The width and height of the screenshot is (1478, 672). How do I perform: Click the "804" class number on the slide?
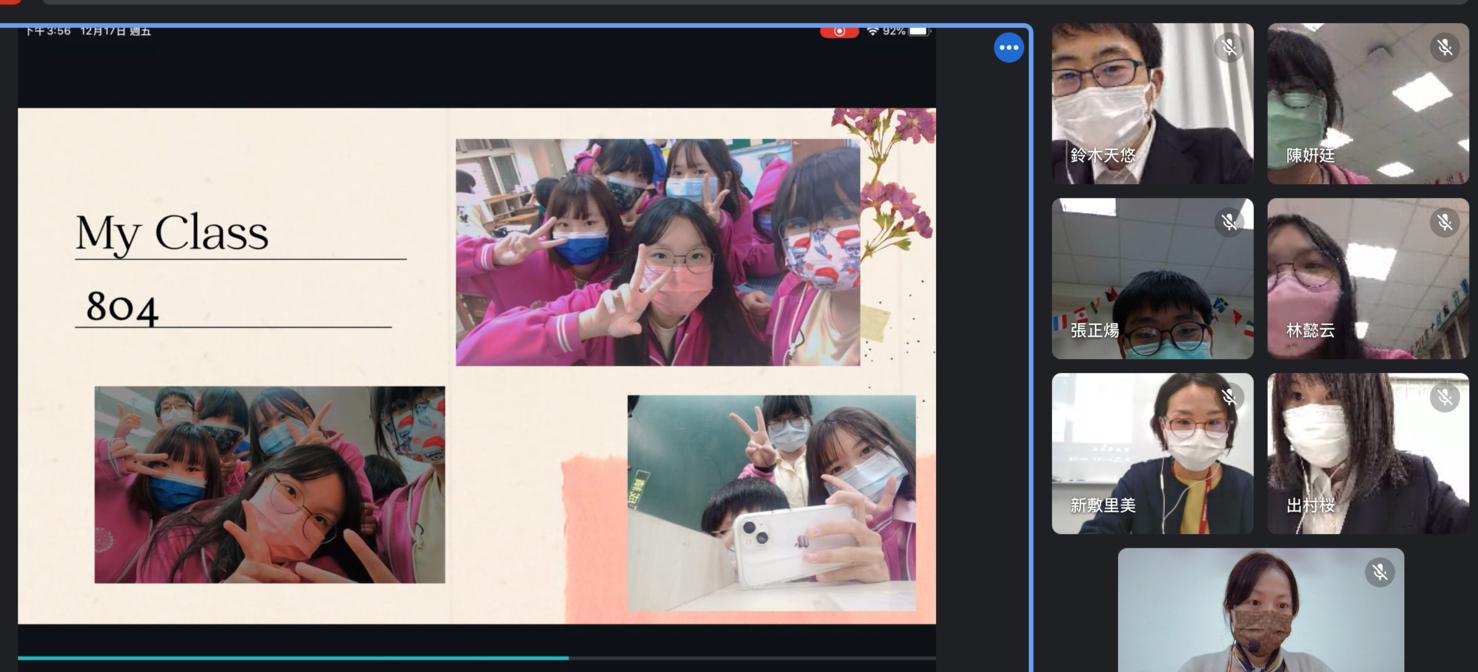click(122, 307)
